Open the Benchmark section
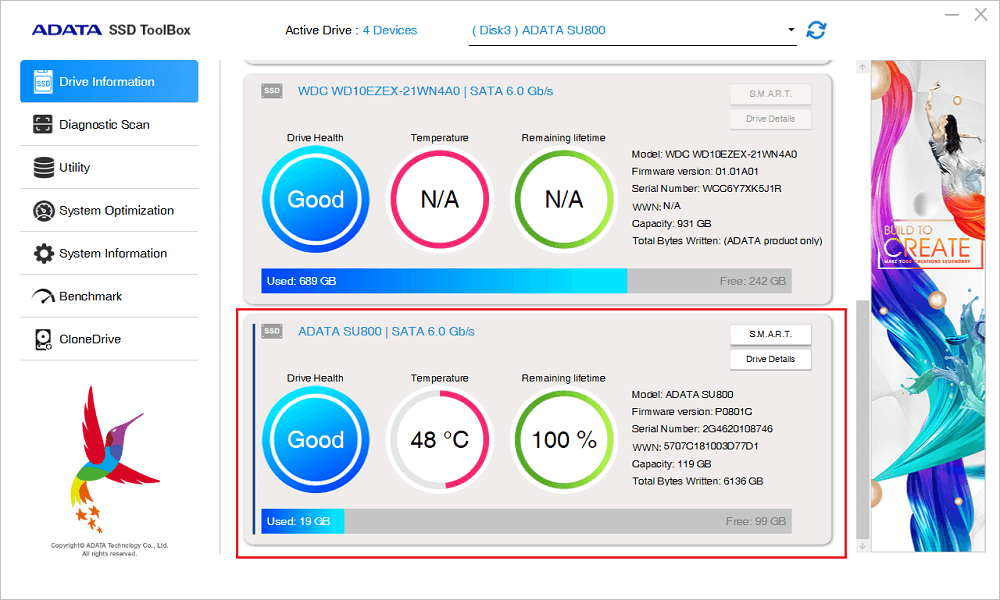 click(x=109, y=296)
